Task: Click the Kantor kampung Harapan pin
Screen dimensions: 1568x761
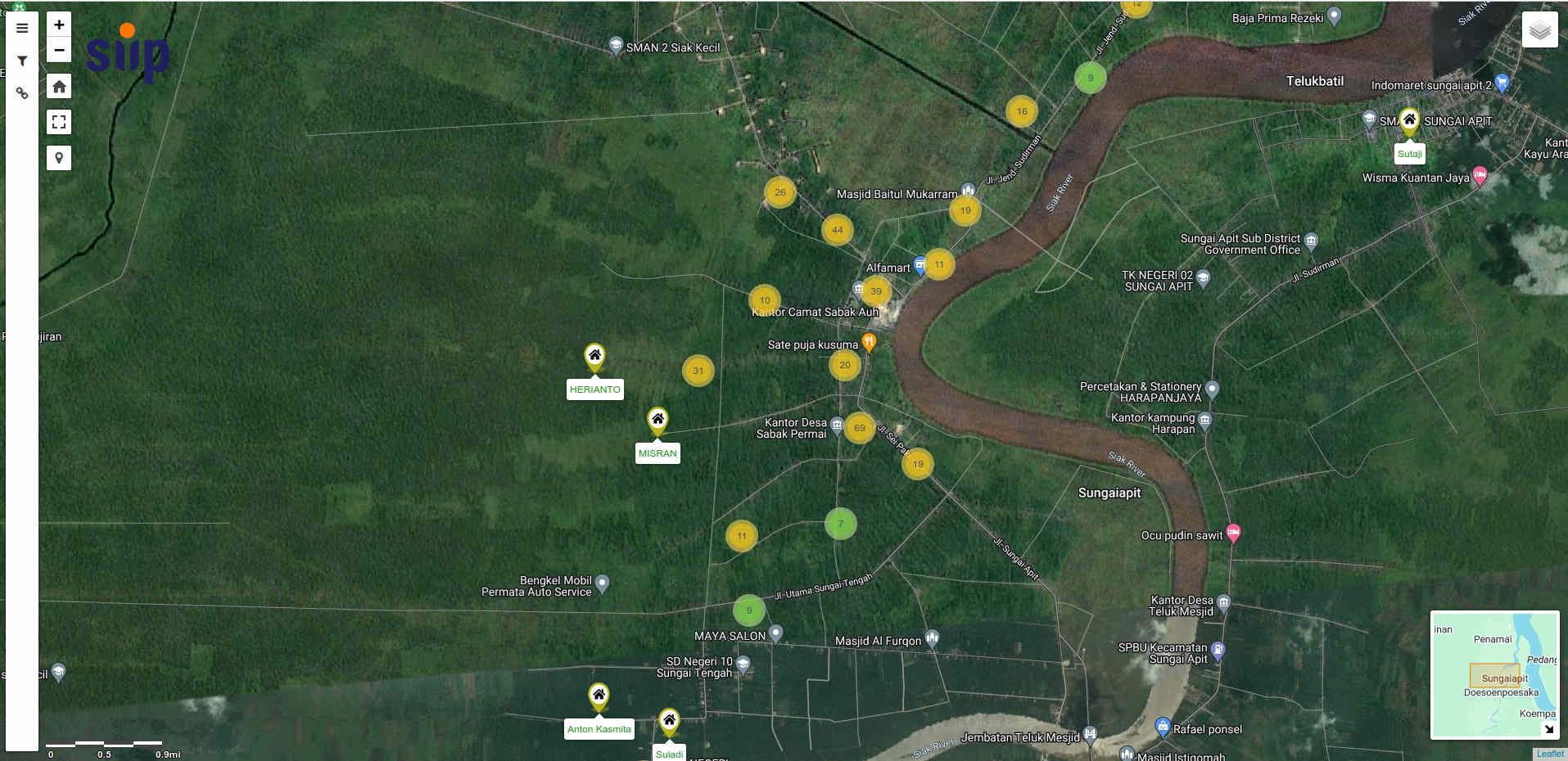Action: pyautogui.click(x=1204, y=421)
